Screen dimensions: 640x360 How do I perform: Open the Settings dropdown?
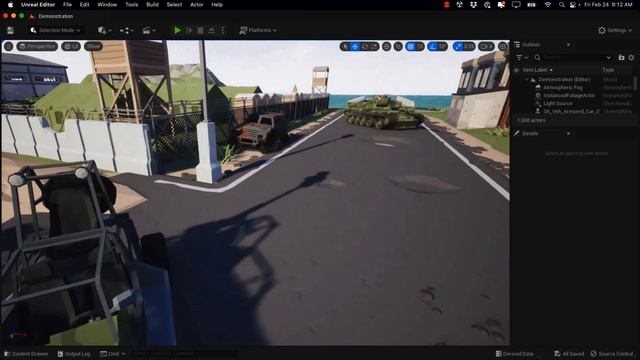(x=615, y=30)
